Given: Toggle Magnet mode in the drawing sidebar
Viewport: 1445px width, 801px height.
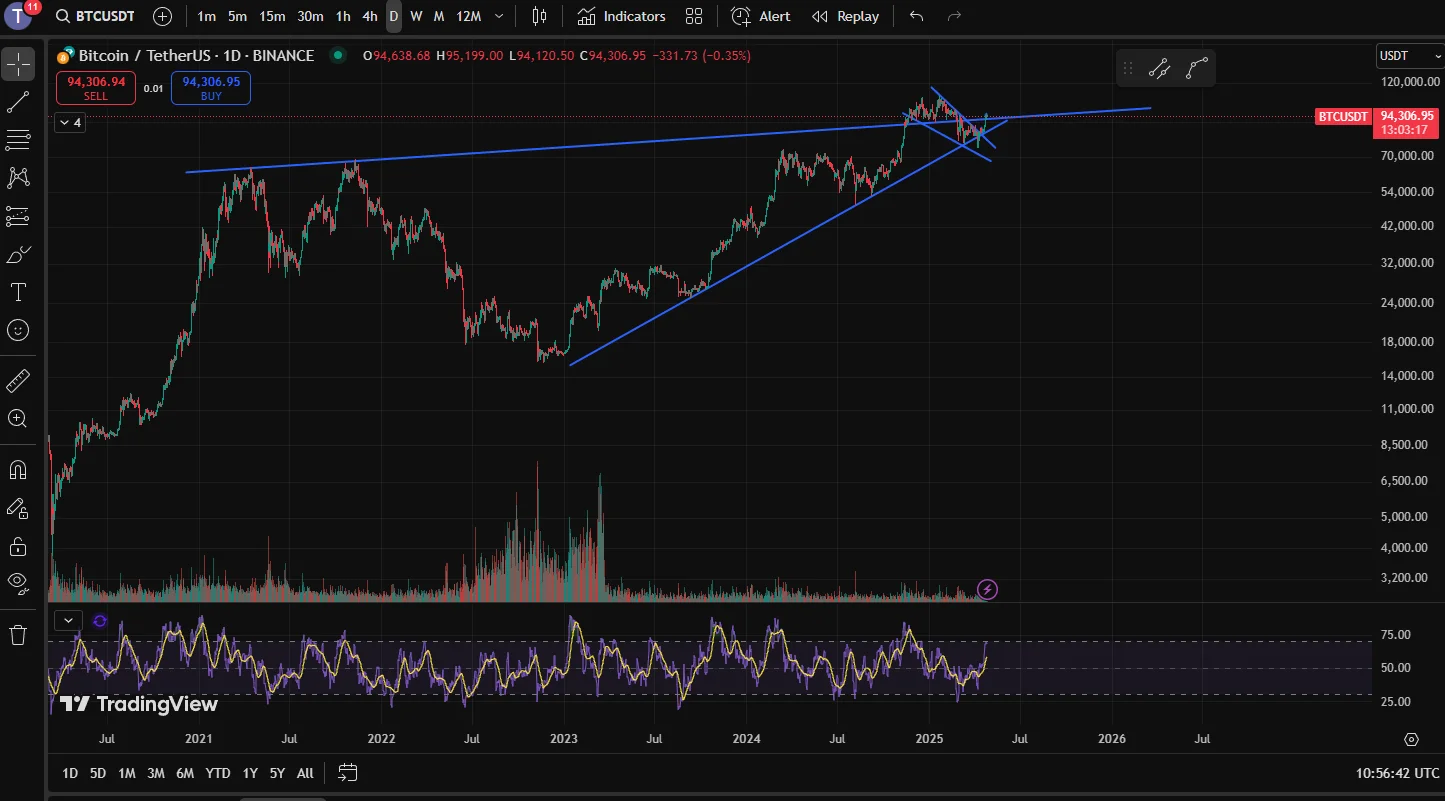Looking at the screenshot, I should (18, 470).
